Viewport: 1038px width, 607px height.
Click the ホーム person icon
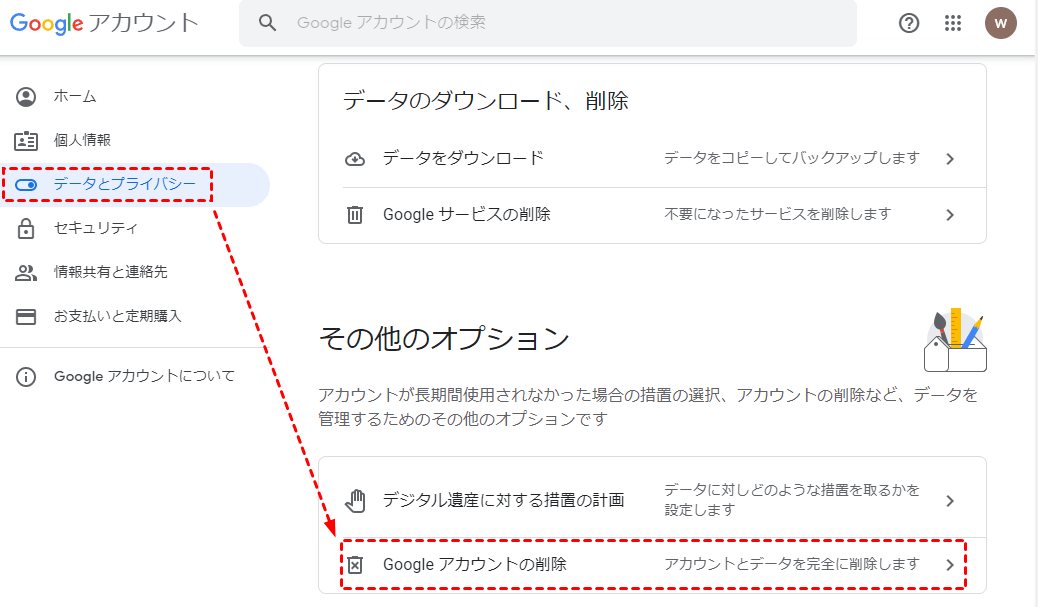tap(26, 97)
